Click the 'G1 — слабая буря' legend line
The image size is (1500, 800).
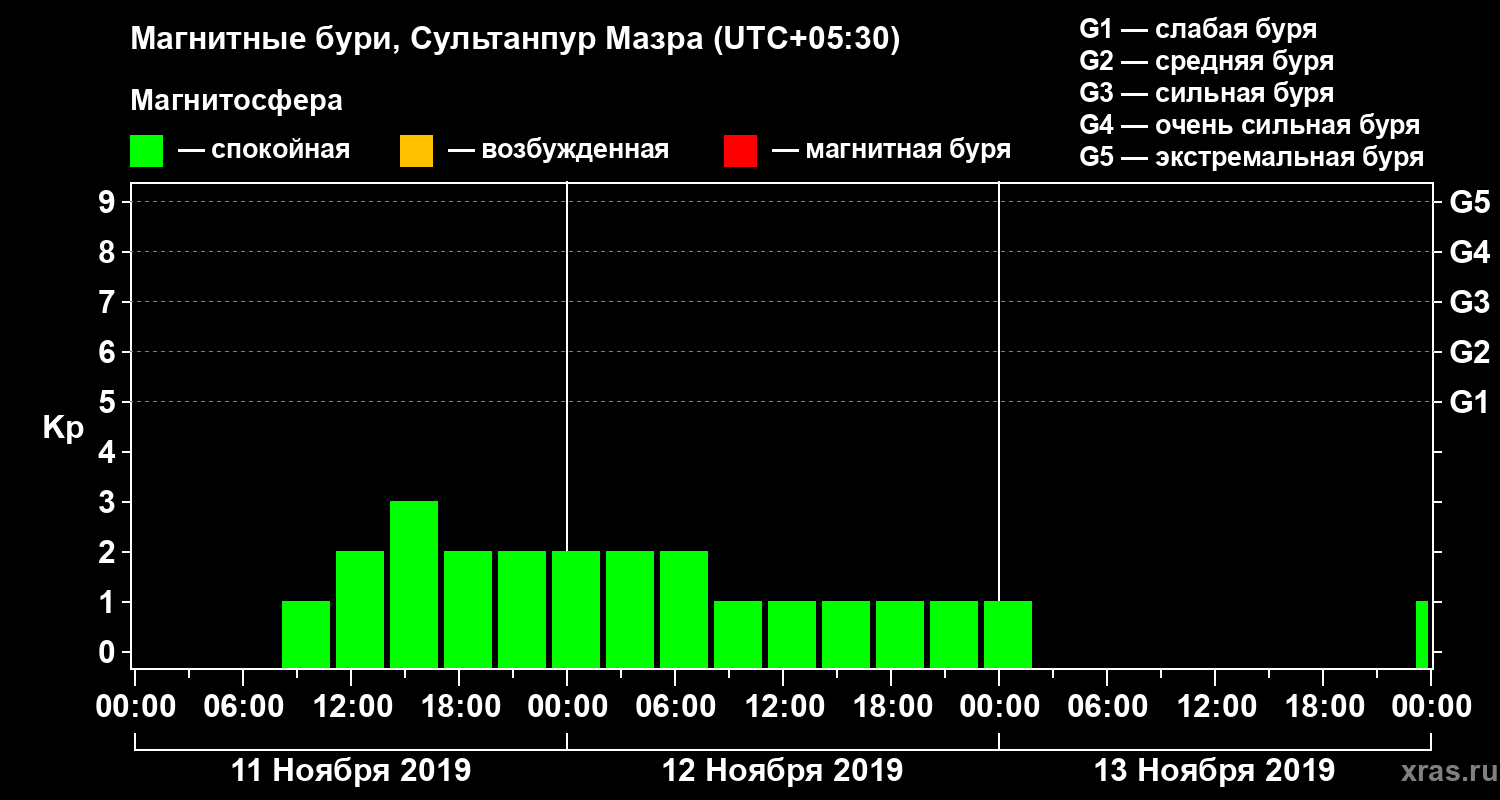tap(1198, 29)
